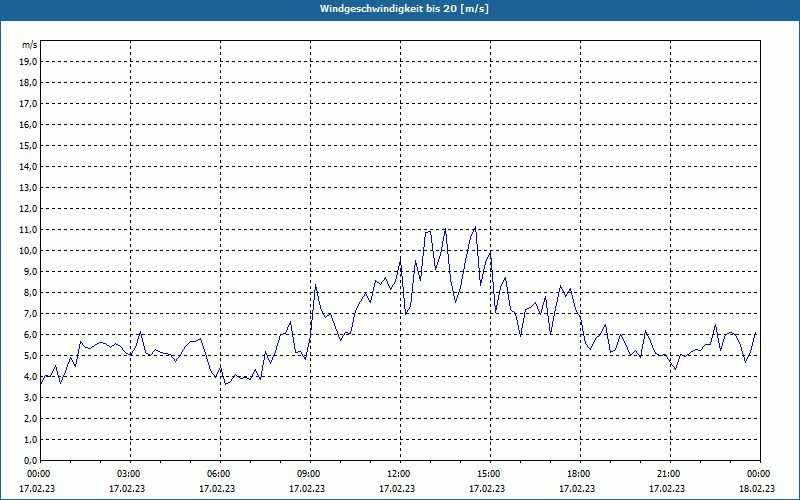
Task: Click the 4,0 y-axis label
Action: click(x=31, y=377)
